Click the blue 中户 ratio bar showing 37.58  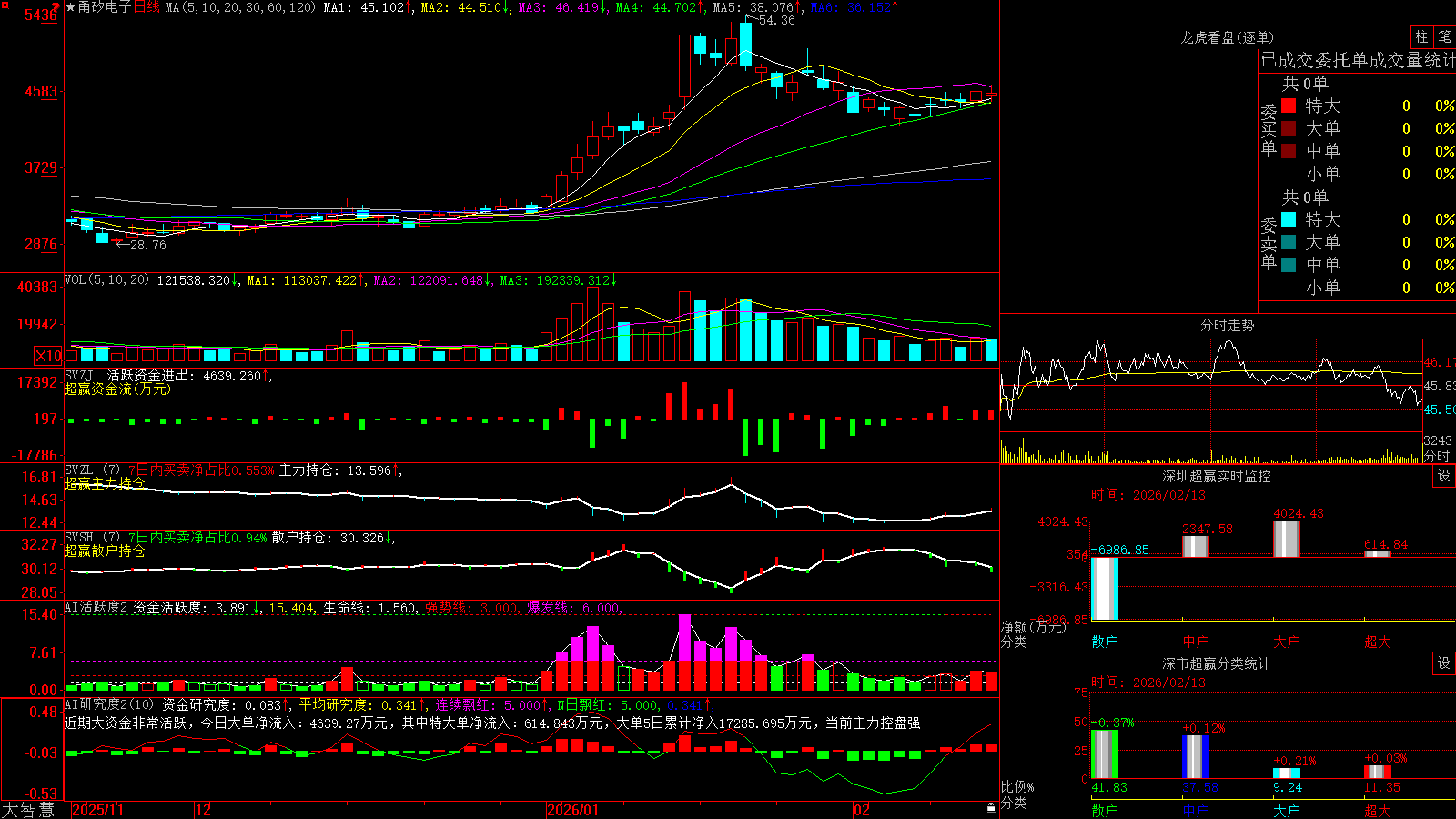click(x=1196, y=757)
